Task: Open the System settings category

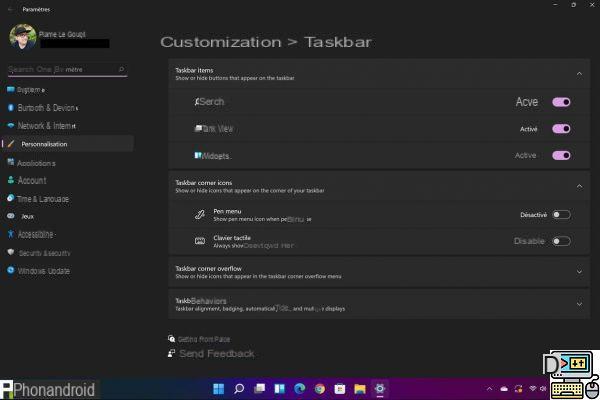Action: (67, 90)
